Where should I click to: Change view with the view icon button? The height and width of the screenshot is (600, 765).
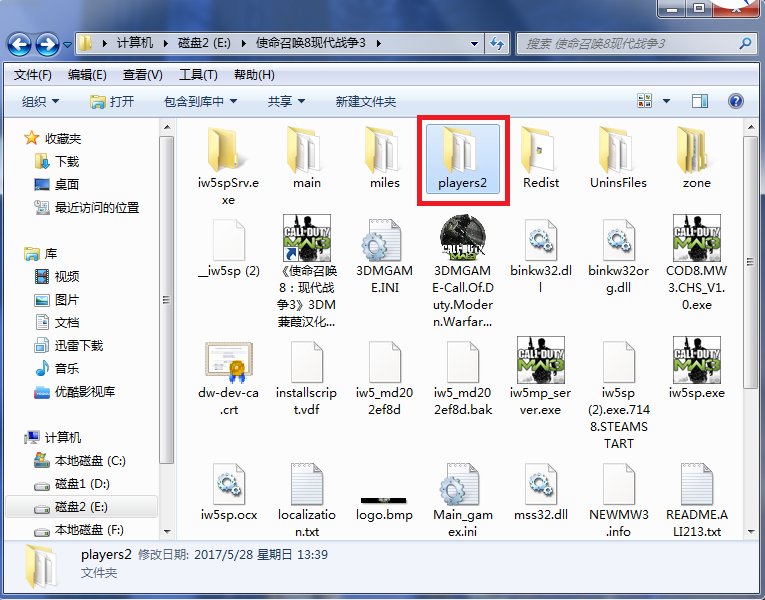[644, 101]
